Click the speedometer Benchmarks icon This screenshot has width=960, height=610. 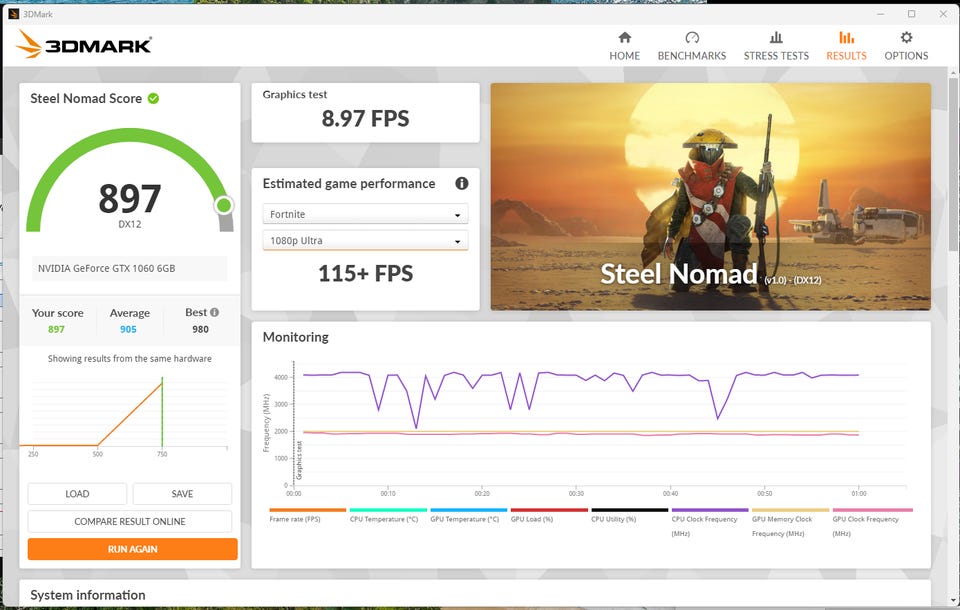coord(692,37)
